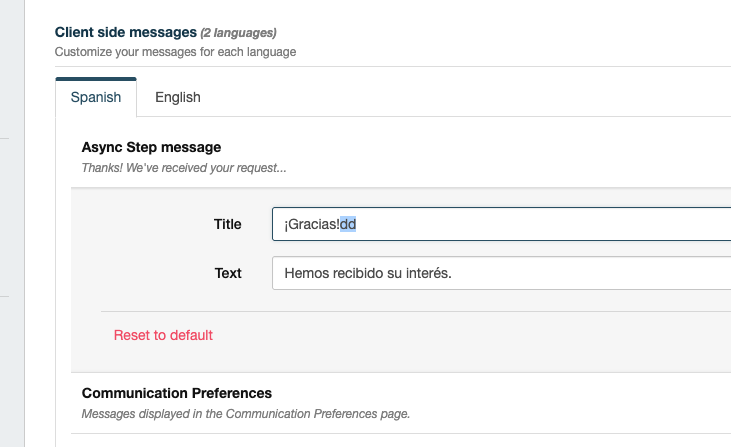Click the red Reset to default link
731x447 pixels.
[163, 335]
